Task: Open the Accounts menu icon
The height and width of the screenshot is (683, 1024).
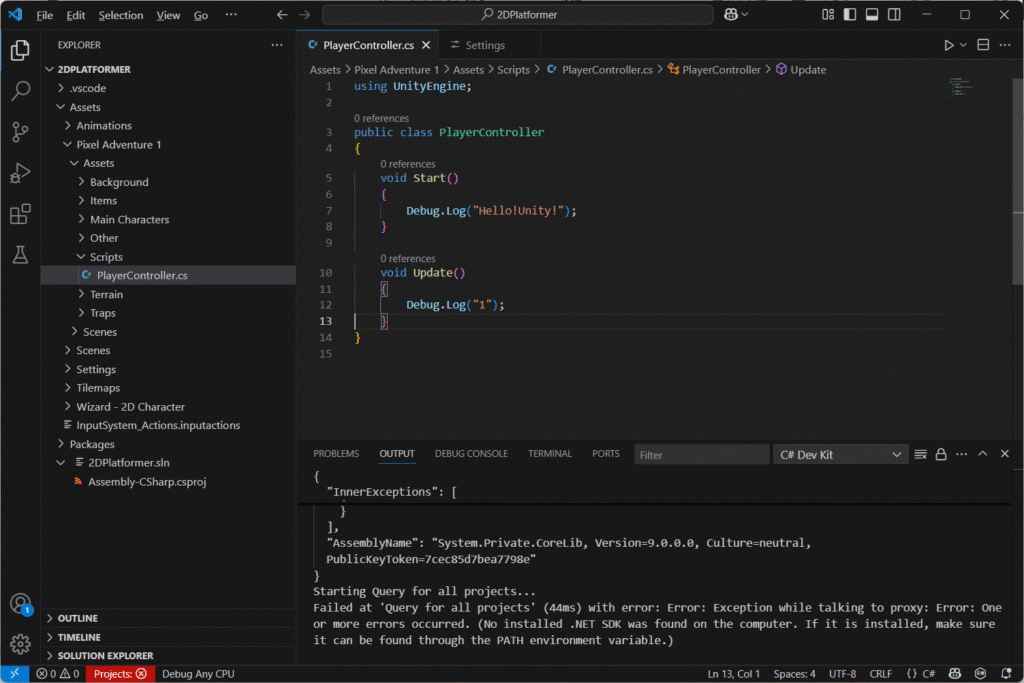Action: tap(20, 603)
